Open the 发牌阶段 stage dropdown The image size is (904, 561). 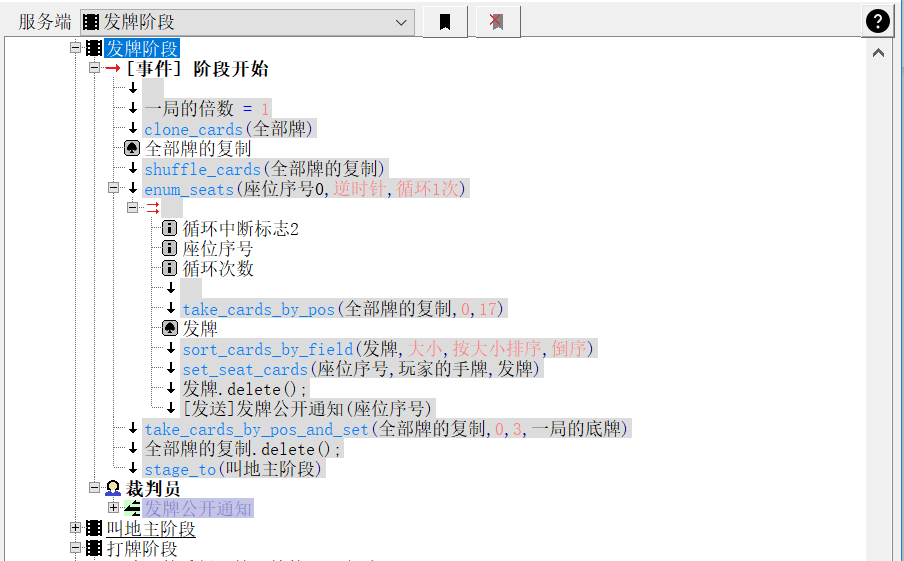point(402,22)
